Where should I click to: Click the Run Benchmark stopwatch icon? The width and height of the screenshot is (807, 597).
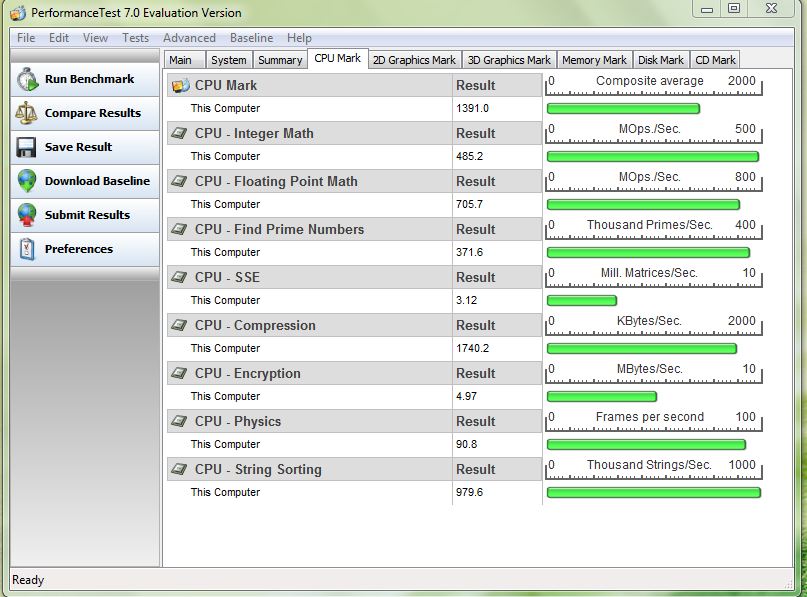[27, 79]
